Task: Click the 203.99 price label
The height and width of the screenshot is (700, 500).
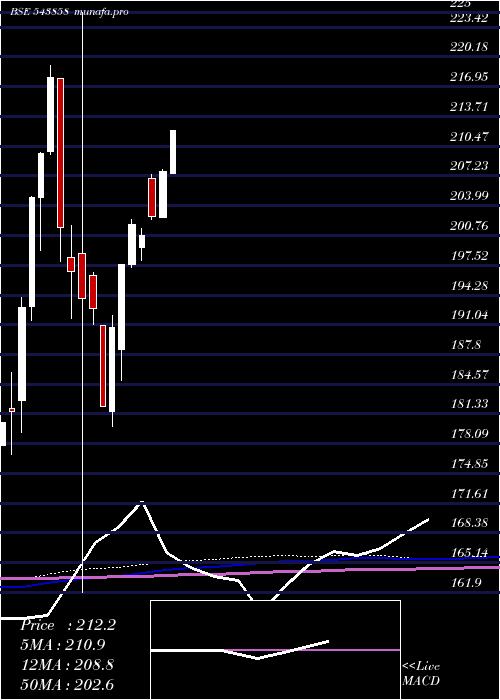Action: tap(469, 196)
